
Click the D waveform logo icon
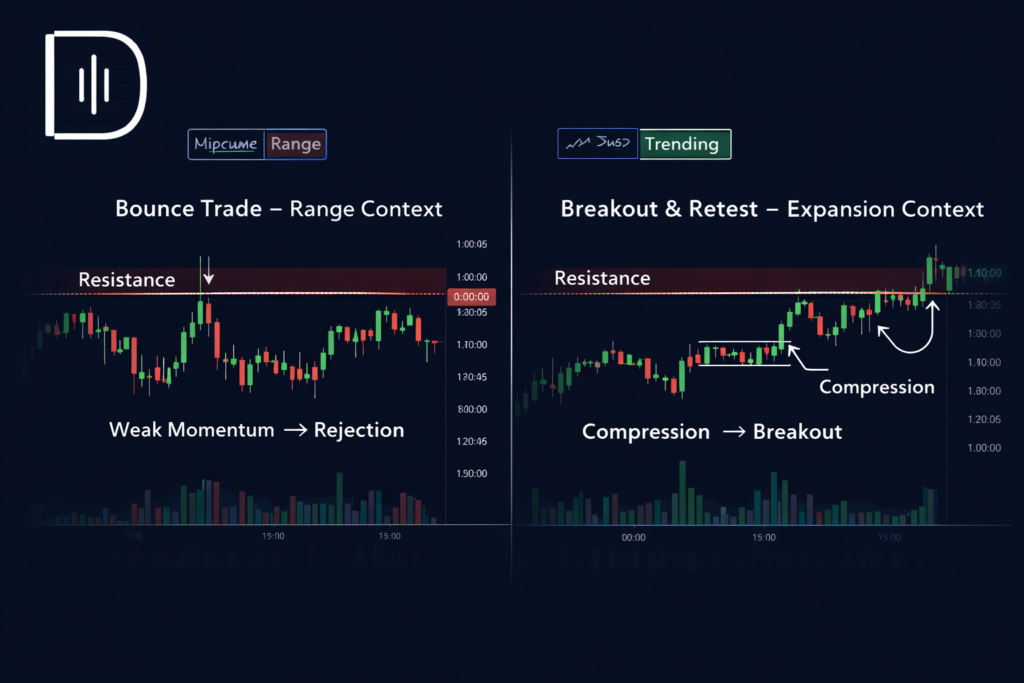[x=95, y=84]
